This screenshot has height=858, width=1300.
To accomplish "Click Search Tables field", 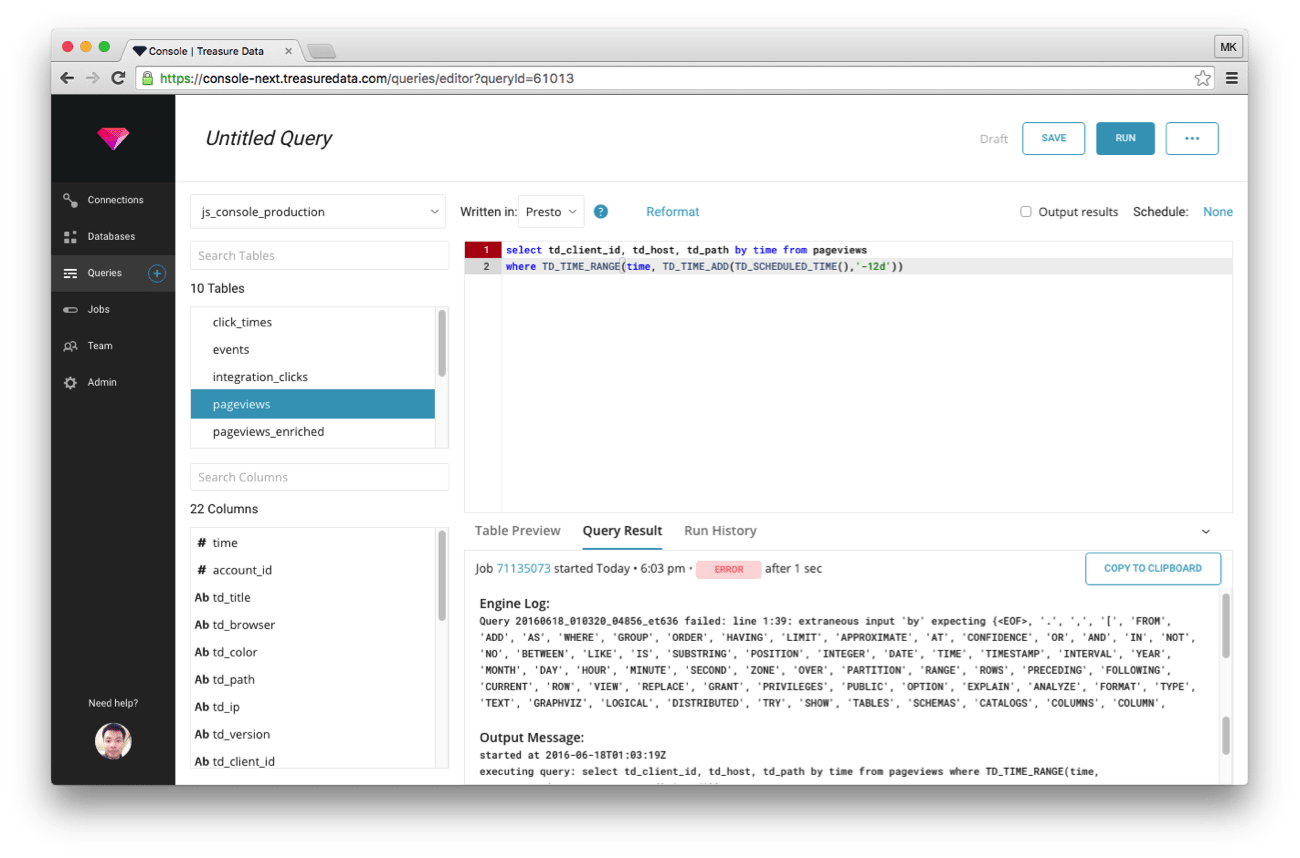I will [x=319, y=255].
